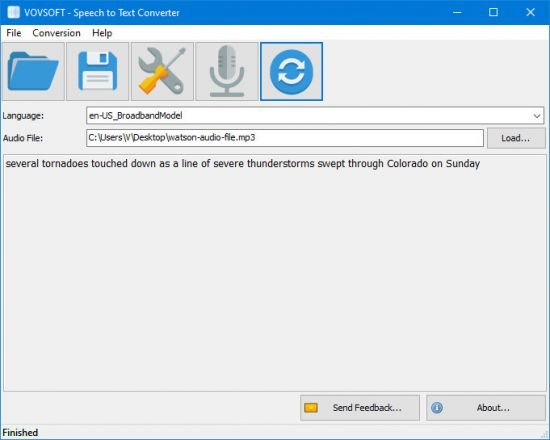550x440 pixels.
Task: Click the blue info icon on About
Action: [437, 408]
